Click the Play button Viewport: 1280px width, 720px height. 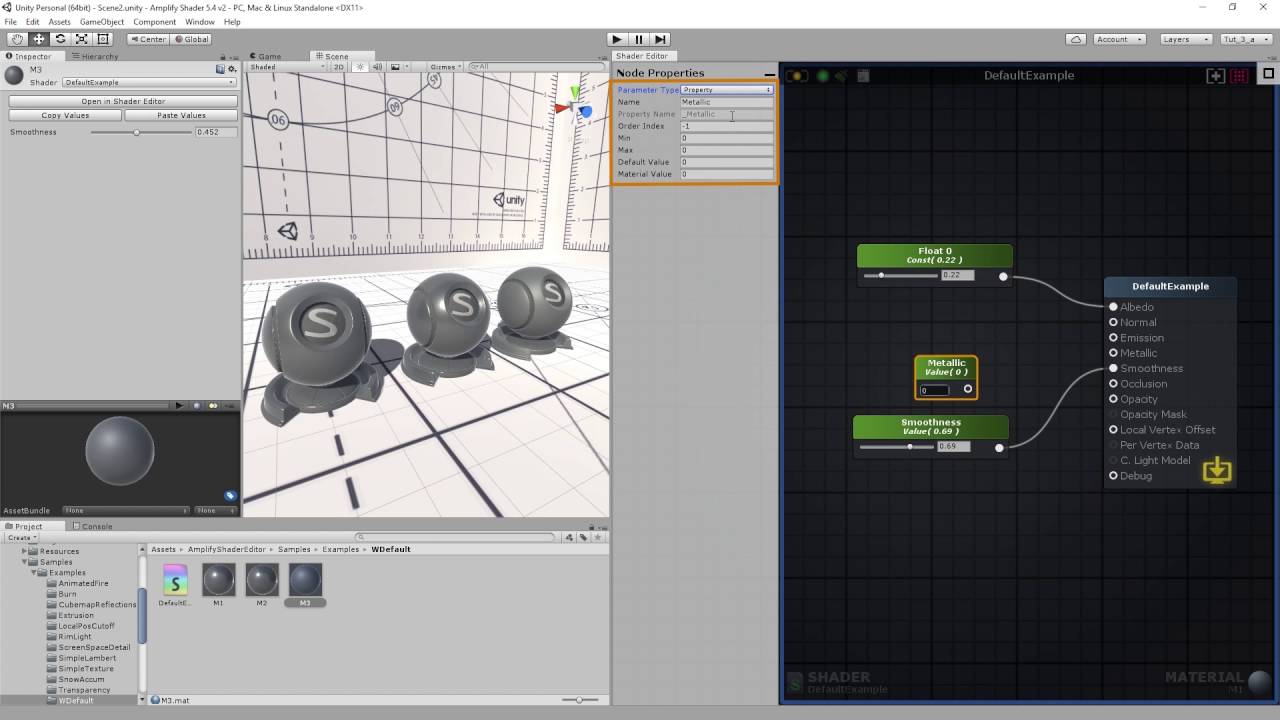tap(617, 39)
